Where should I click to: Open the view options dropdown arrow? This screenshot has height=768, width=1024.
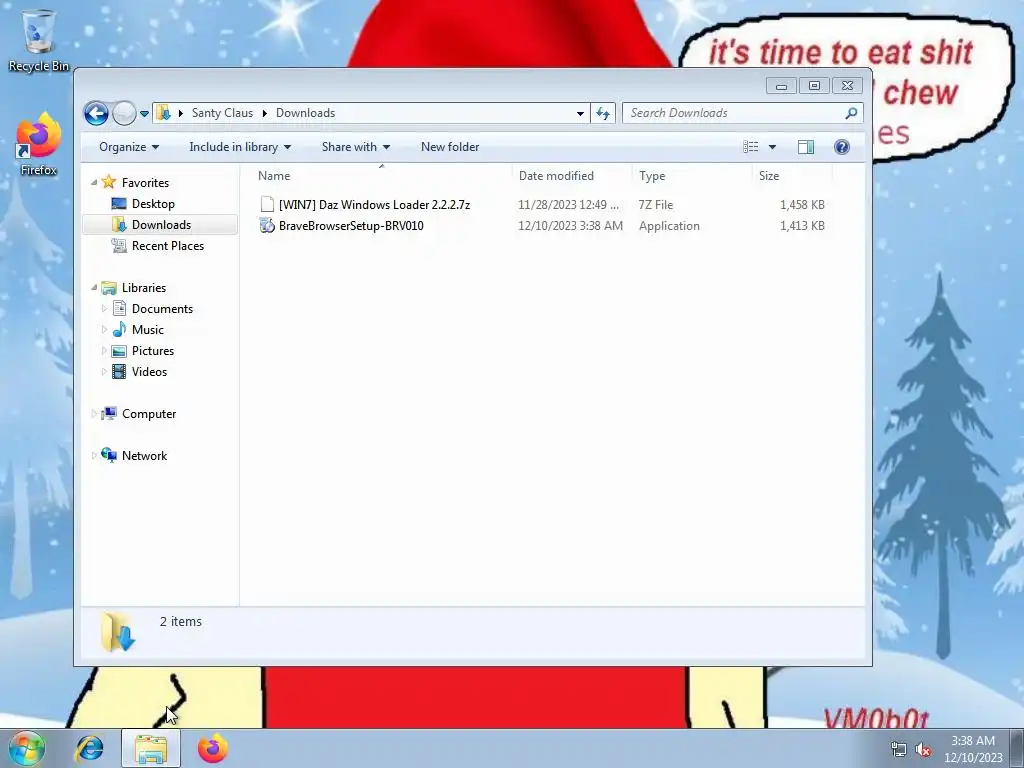[x=772, y=147]
